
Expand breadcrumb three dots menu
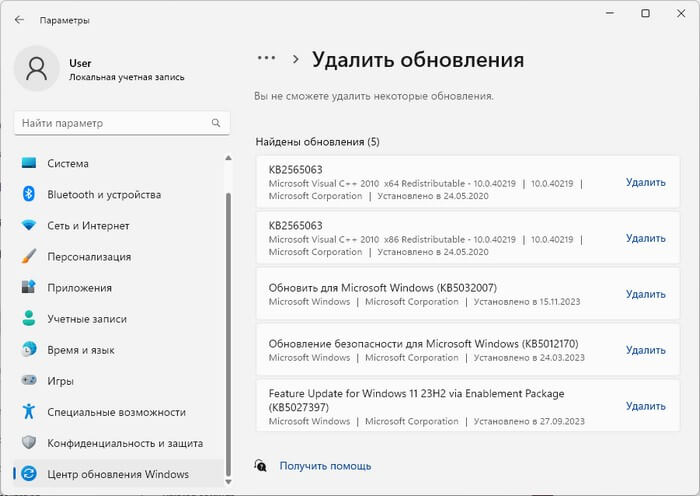click(x=266, y=59)
